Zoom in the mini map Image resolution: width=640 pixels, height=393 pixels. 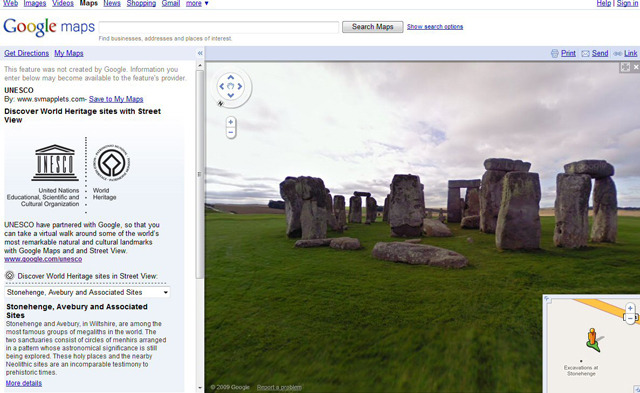[x=630, y=309]
